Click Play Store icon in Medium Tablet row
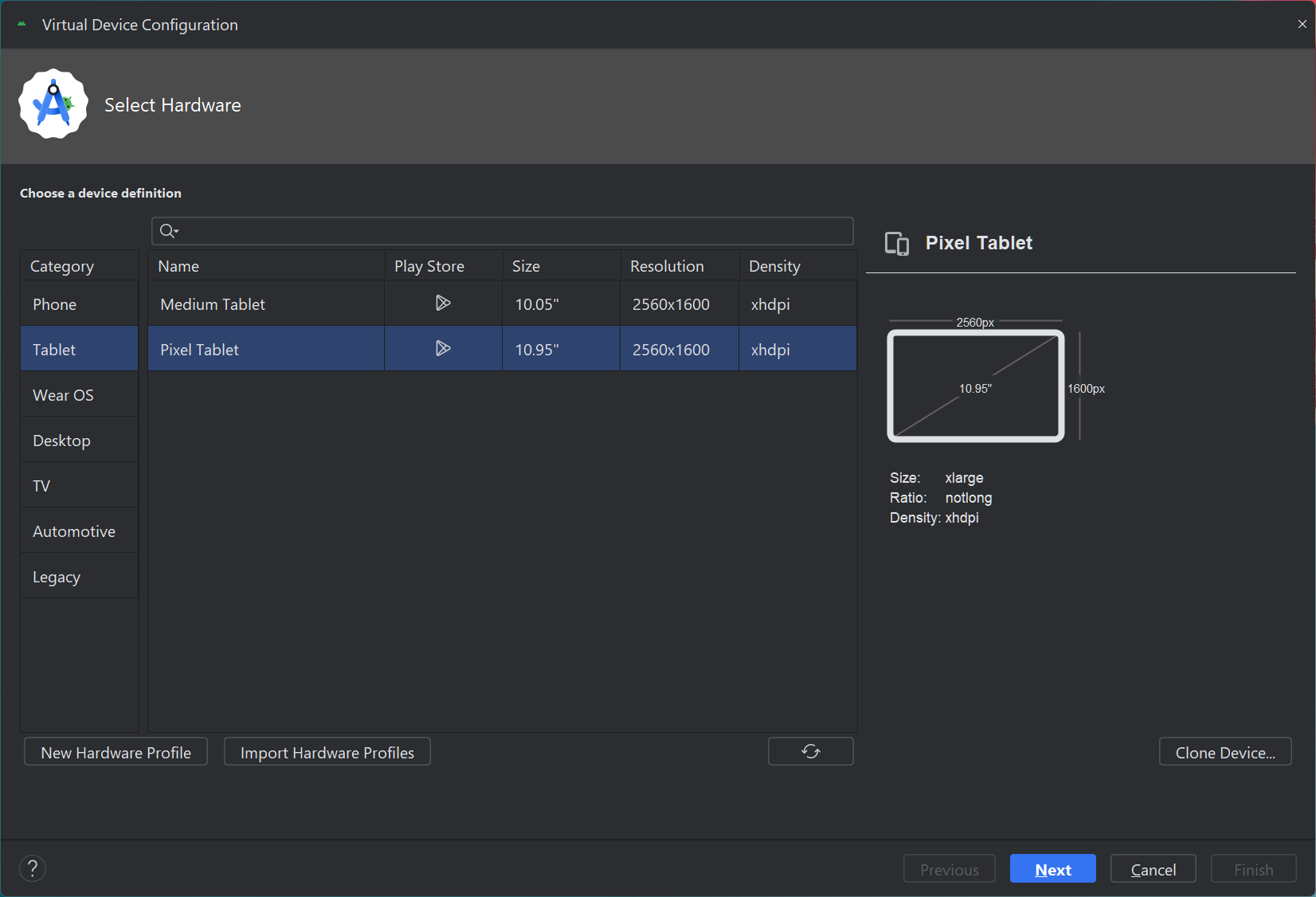Image resolution: width=1316 pixels, height=897 pixels. (x=443, y=304)
